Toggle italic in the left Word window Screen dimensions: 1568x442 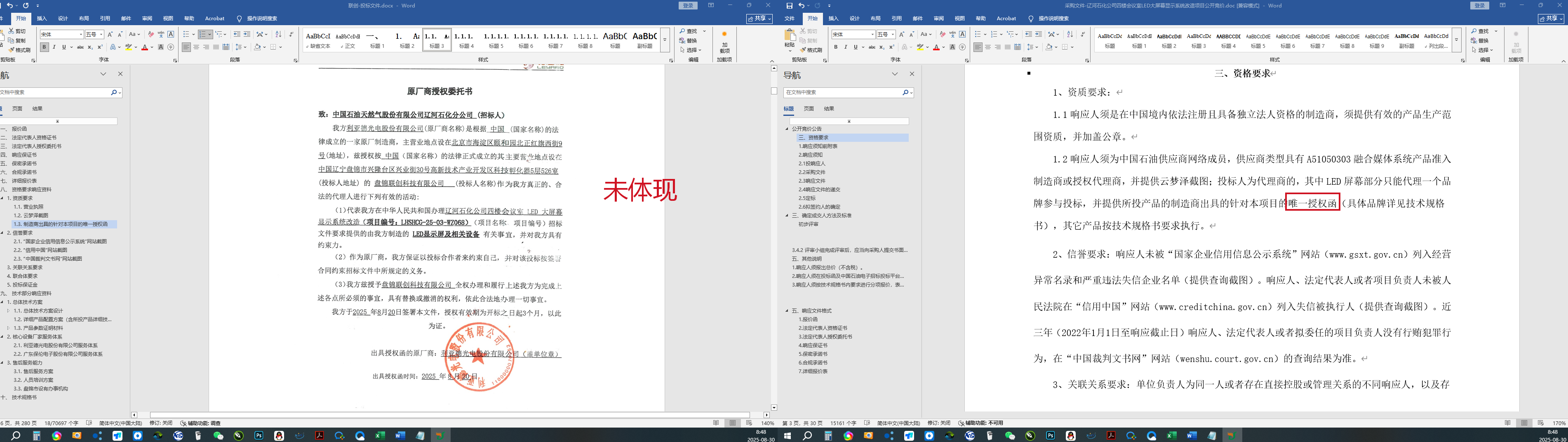pos(54,47)
